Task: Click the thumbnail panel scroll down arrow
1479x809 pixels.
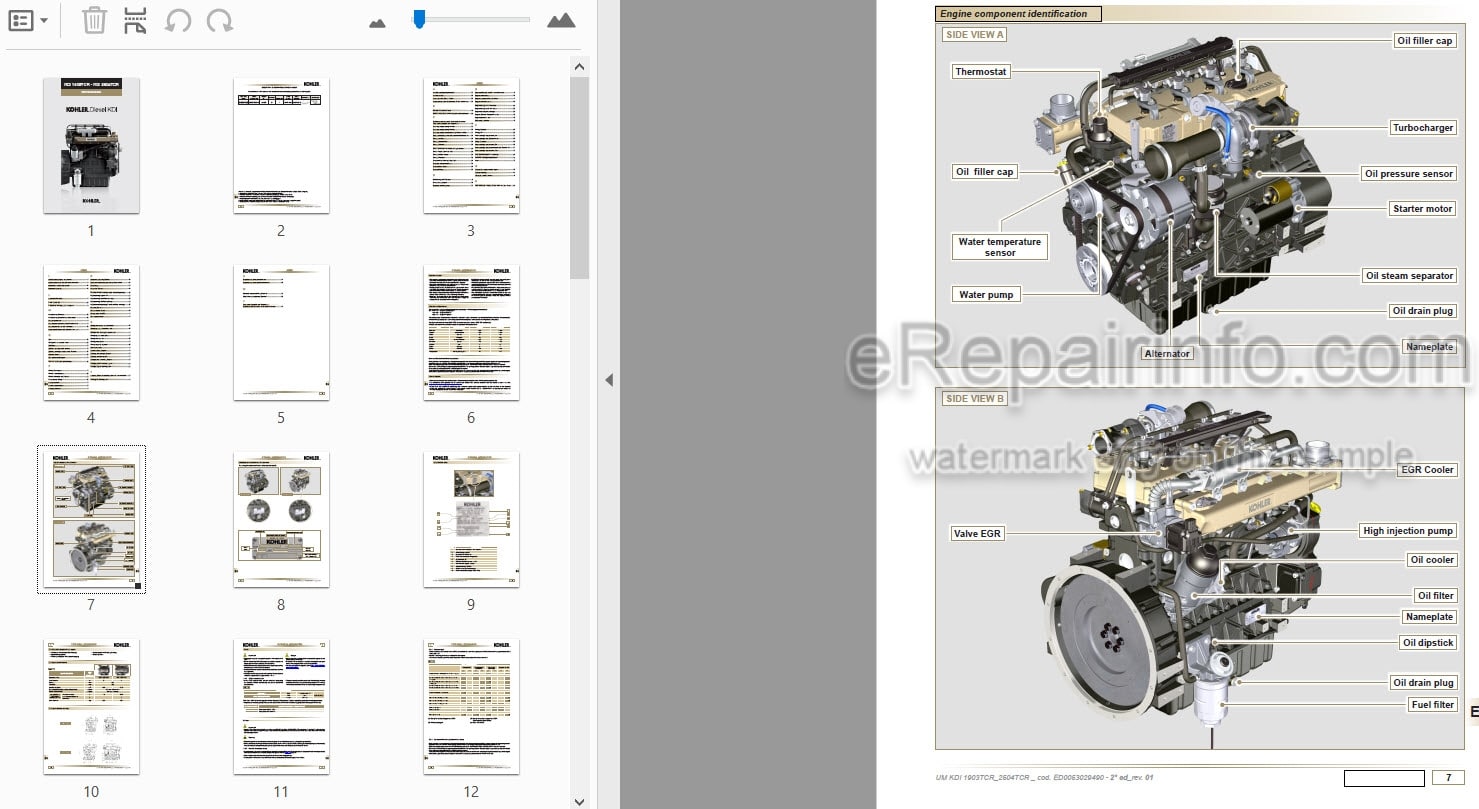Action: [x=579, y=801]
